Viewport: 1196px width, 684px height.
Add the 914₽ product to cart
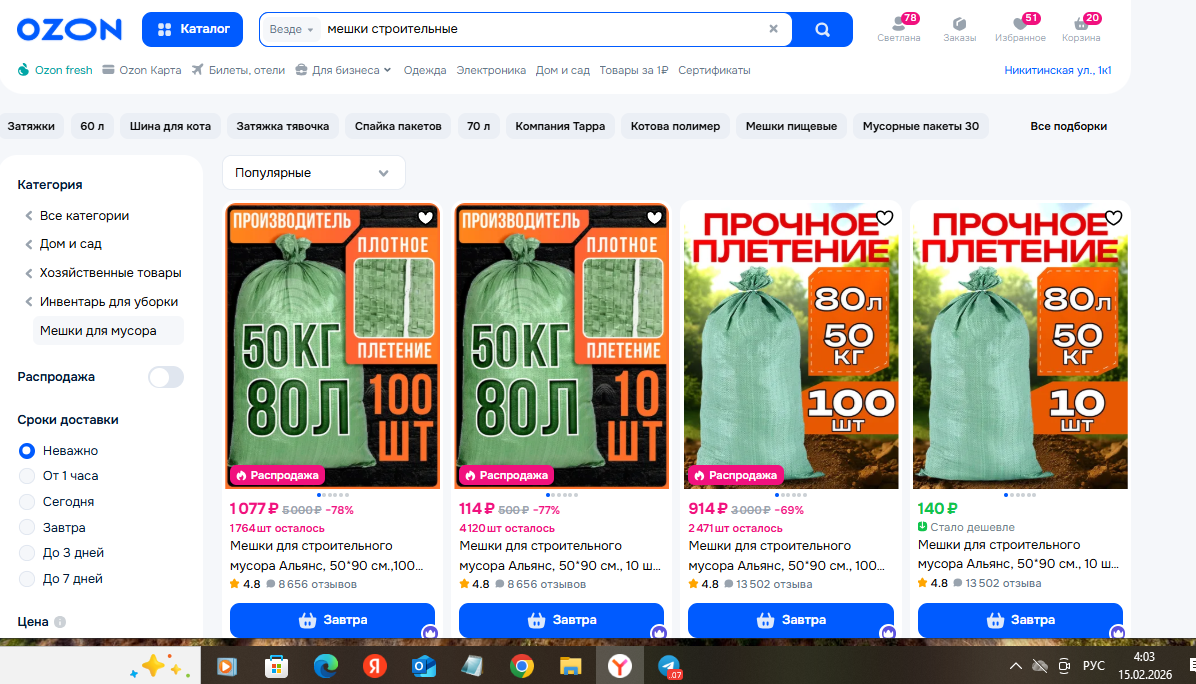[x=791, y=620]
